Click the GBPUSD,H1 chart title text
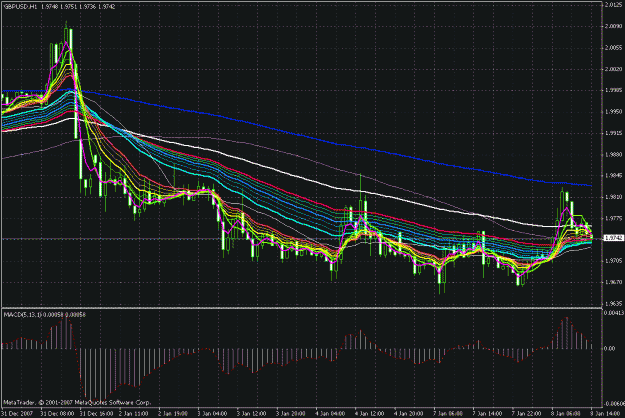The width and height of the screenshot is (625, 418). coord(20,6)
